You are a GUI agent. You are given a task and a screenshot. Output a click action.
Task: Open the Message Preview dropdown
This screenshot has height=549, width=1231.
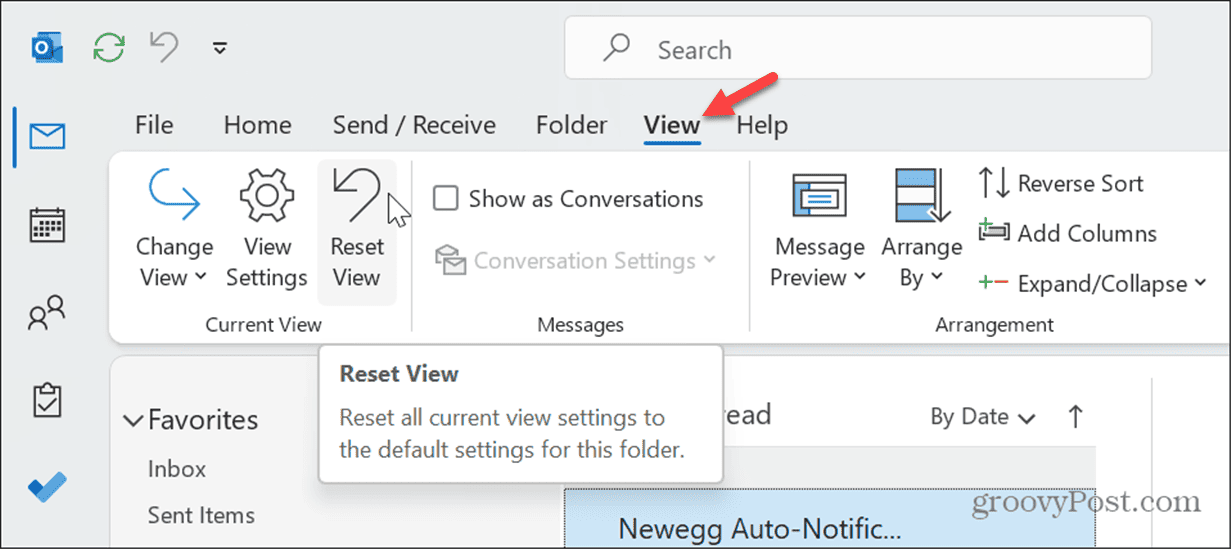point(819,231)
